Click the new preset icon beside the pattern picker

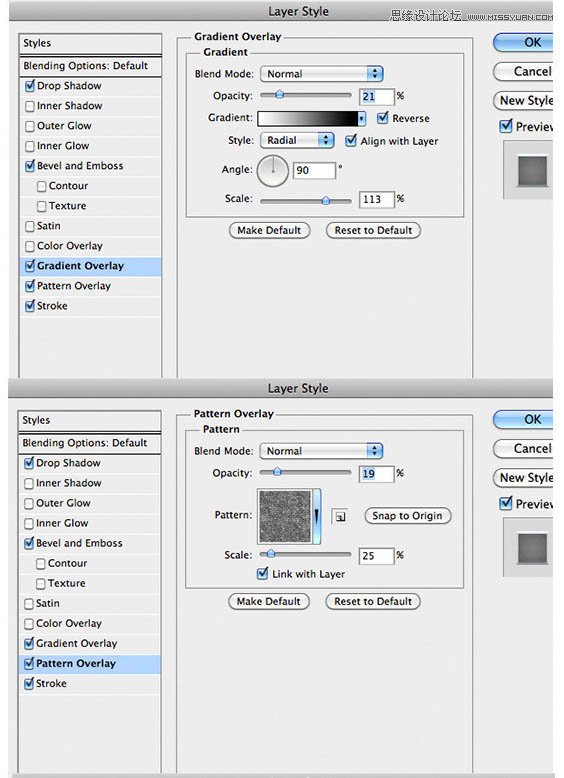point(340,517)
